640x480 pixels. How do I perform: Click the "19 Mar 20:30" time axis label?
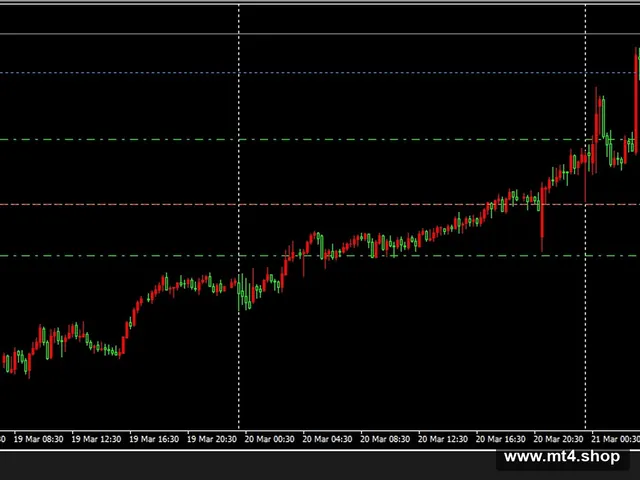(x=212, y=439)
